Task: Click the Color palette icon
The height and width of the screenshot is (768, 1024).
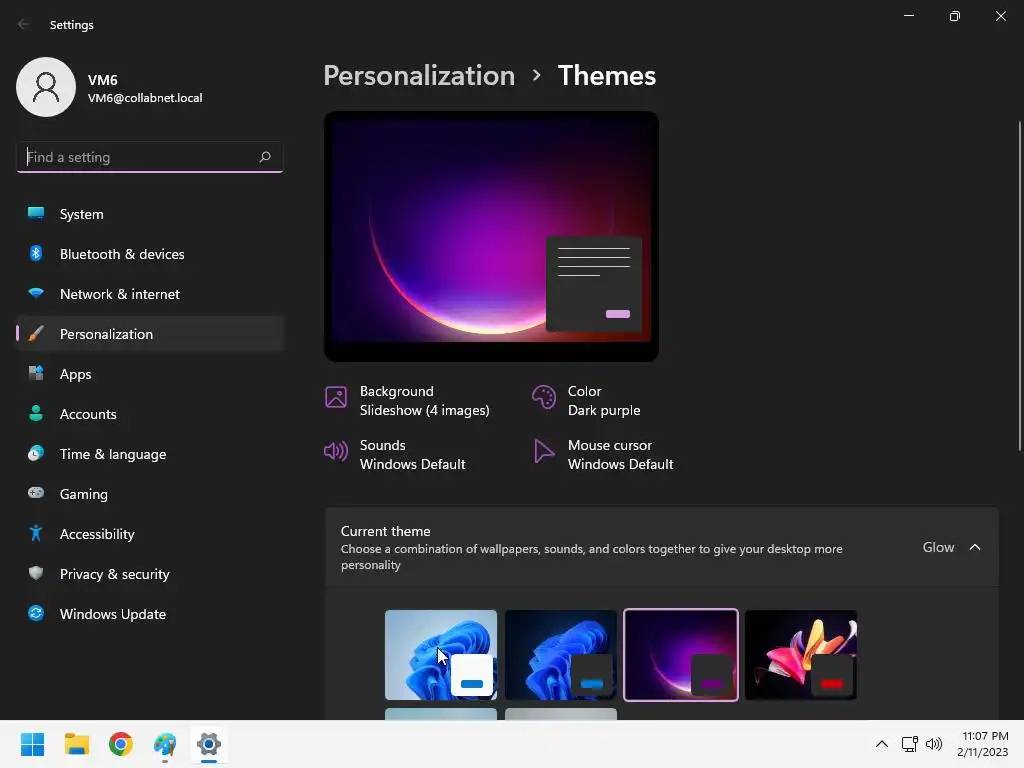Action: pos(544,397)
